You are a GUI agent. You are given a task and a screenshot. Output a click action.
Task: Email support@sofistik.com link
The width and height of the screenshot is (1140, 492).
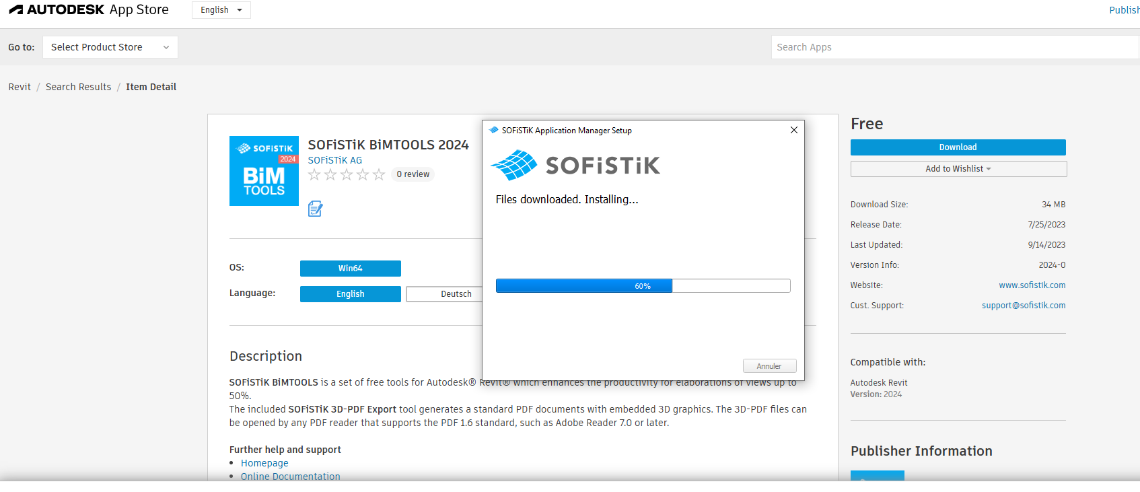click(1024, 305)
